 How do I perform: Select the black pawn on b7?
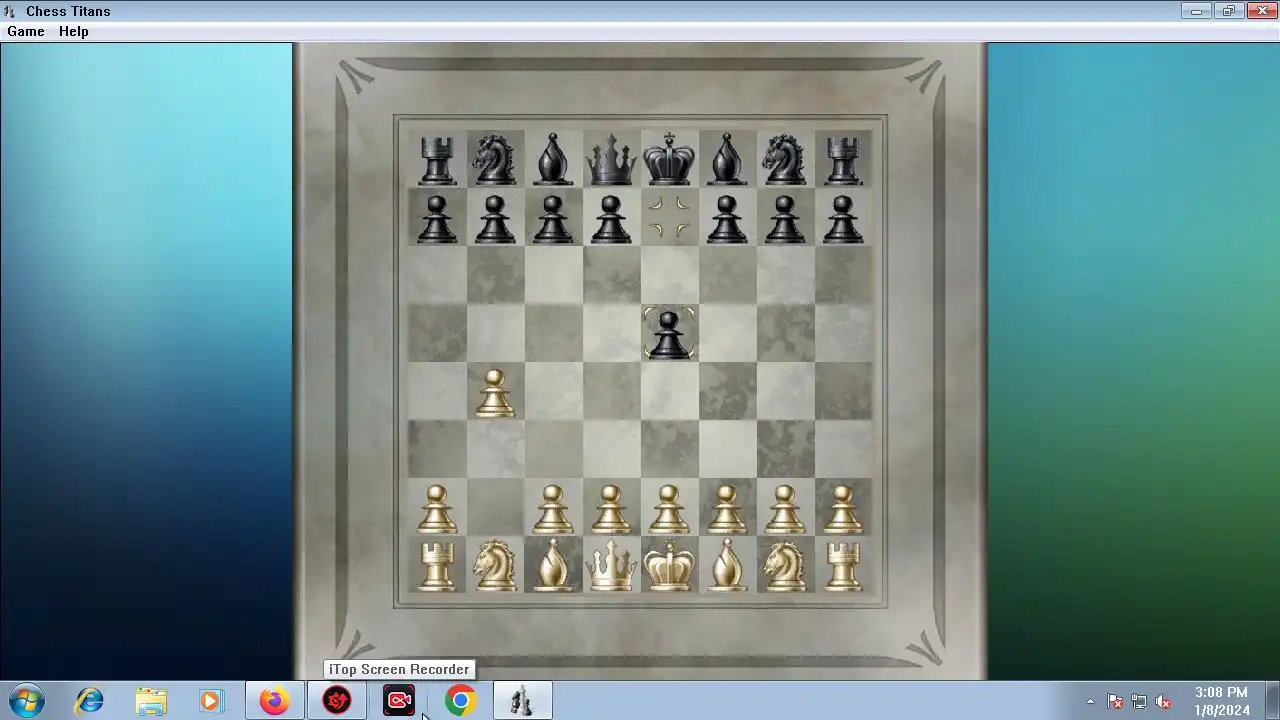point(495,219)
